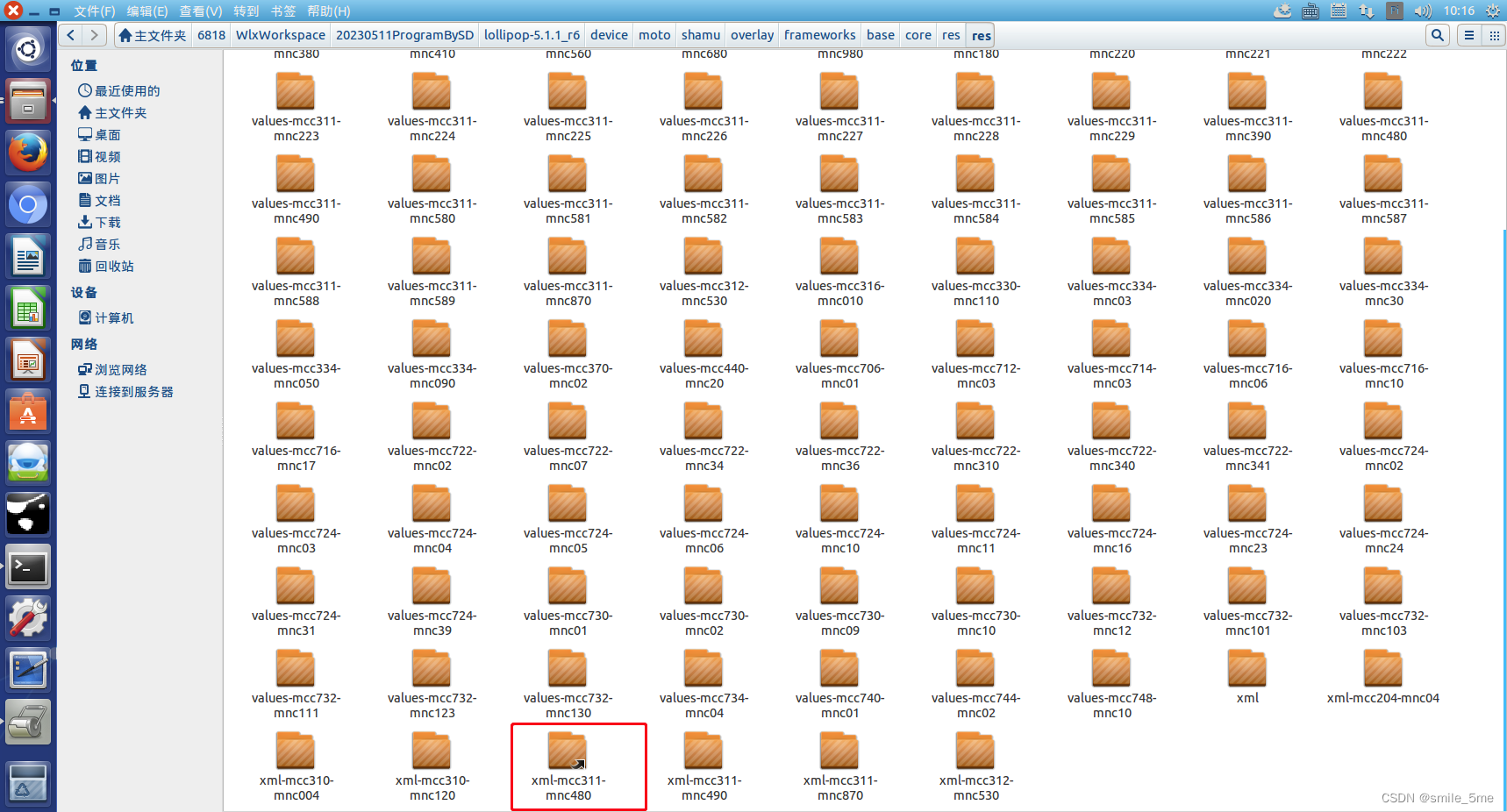This screenshot has width=1507, height=812.
Task: Jump to shamu in the path bar
Action: tap(701, 35)
